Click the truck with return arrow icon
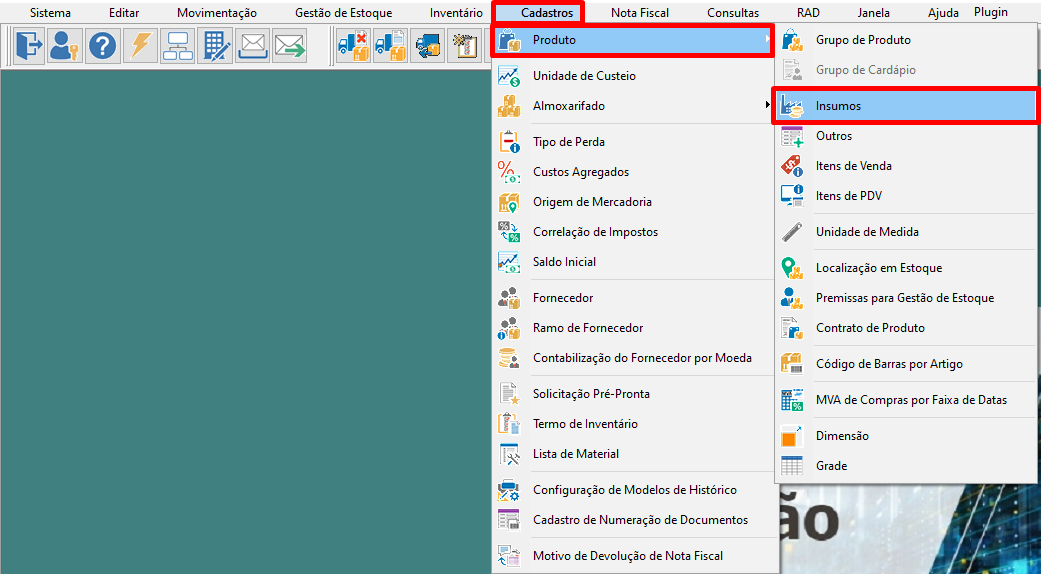Screen dimensions: 1041x574 coord(428,46)
